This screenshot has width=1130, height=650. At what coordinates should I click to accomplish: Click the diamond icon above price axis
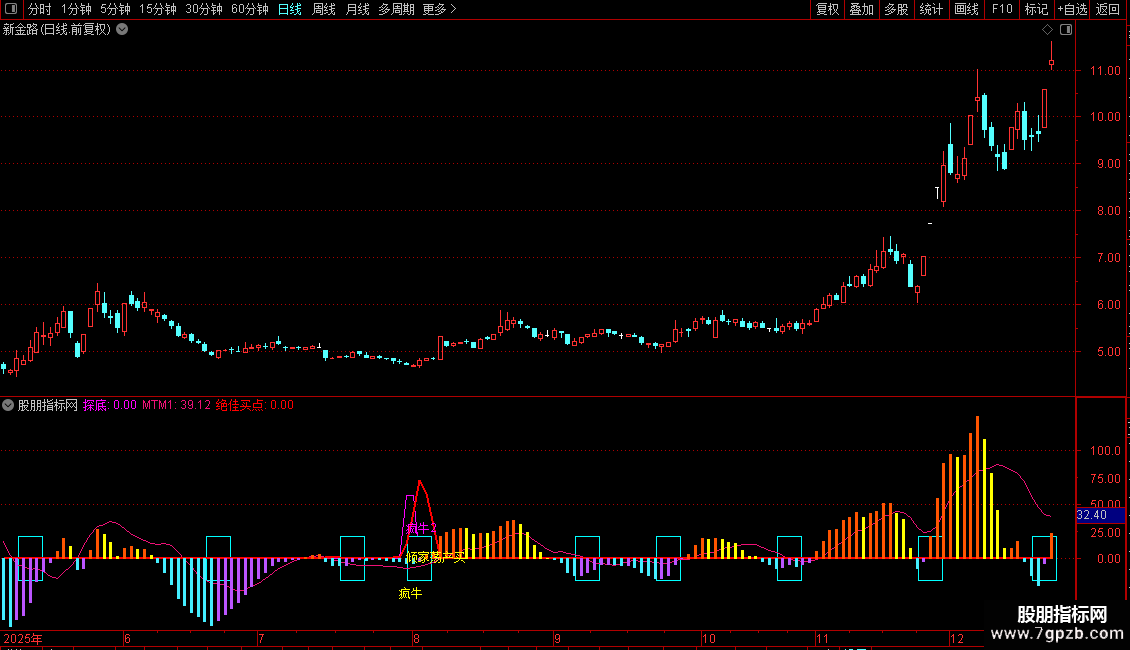(x=1048, y=30)
